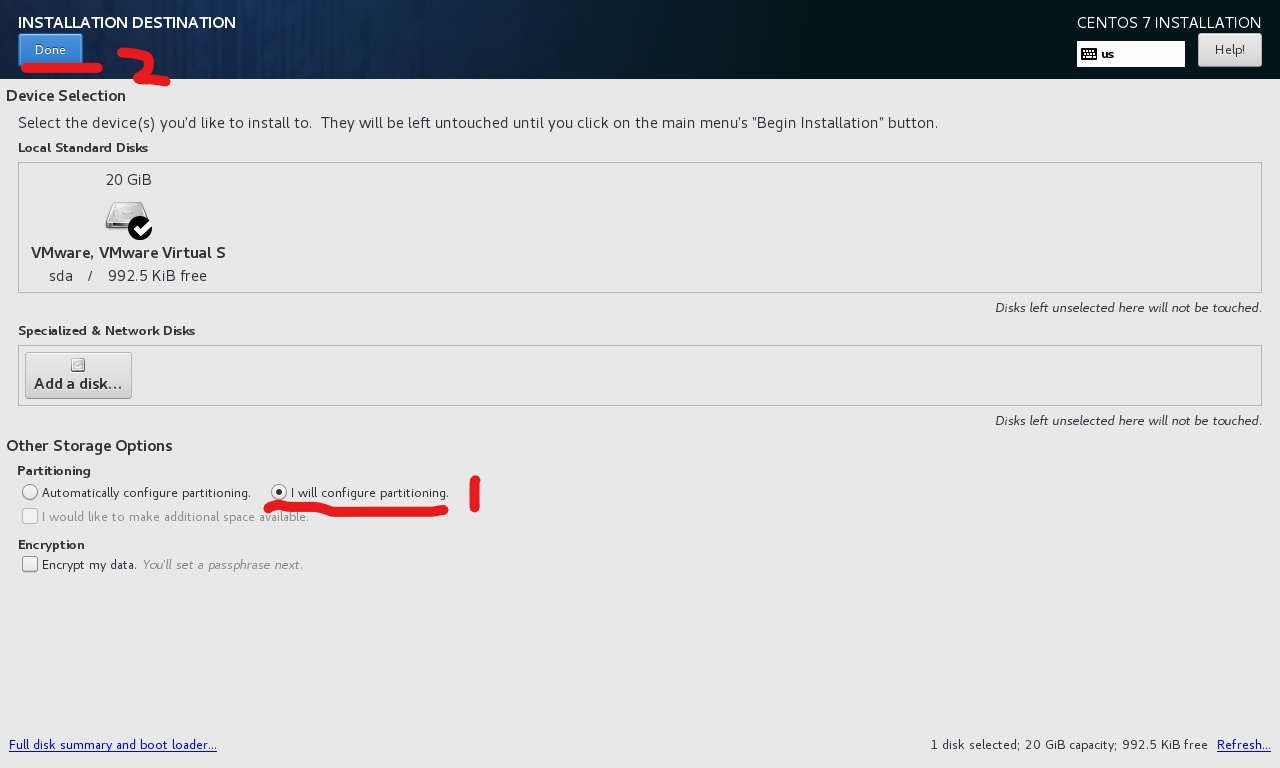Click the us keyboard layout indicator
1280x768 pixels.
coord(1131,54)
